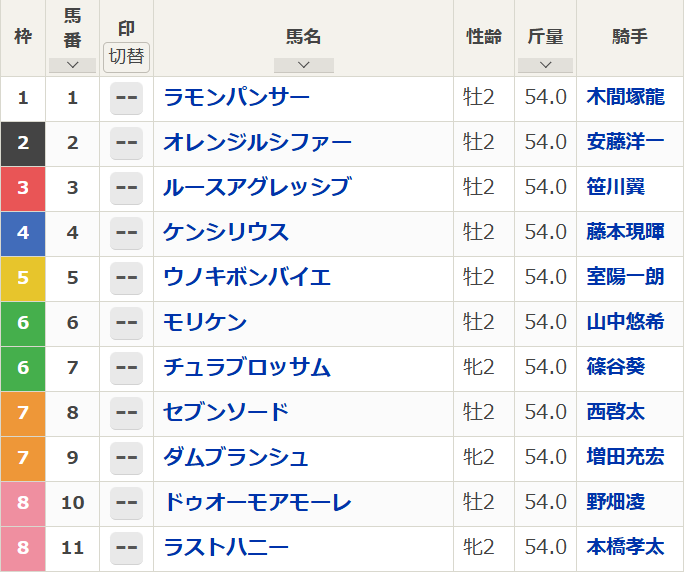Open jockey profile 室陽一朗
Viewport: 684px width, 572px height.
pos(626,277)
